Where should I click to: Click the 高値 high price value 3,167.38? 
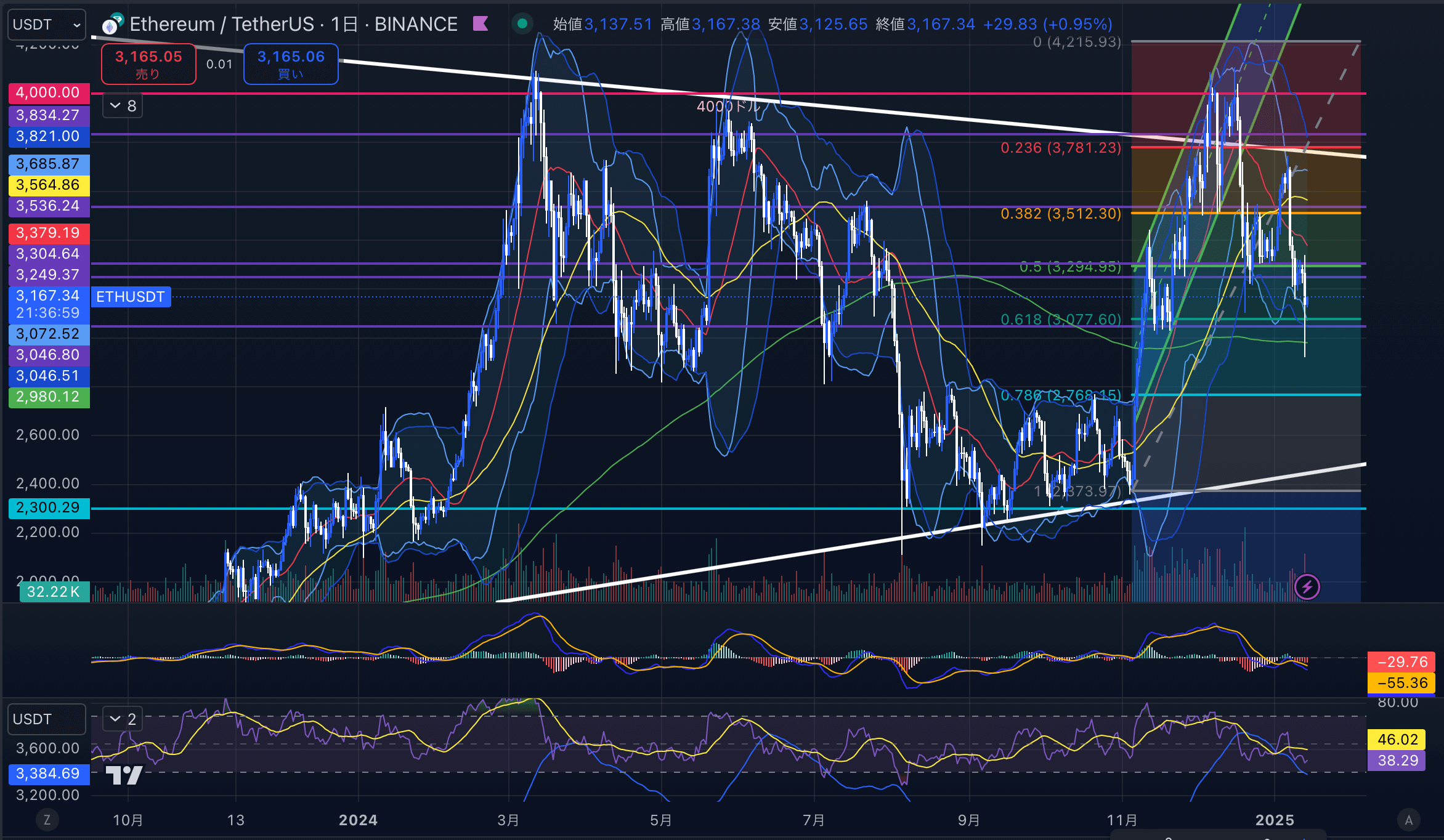click(x=726, y=24)
